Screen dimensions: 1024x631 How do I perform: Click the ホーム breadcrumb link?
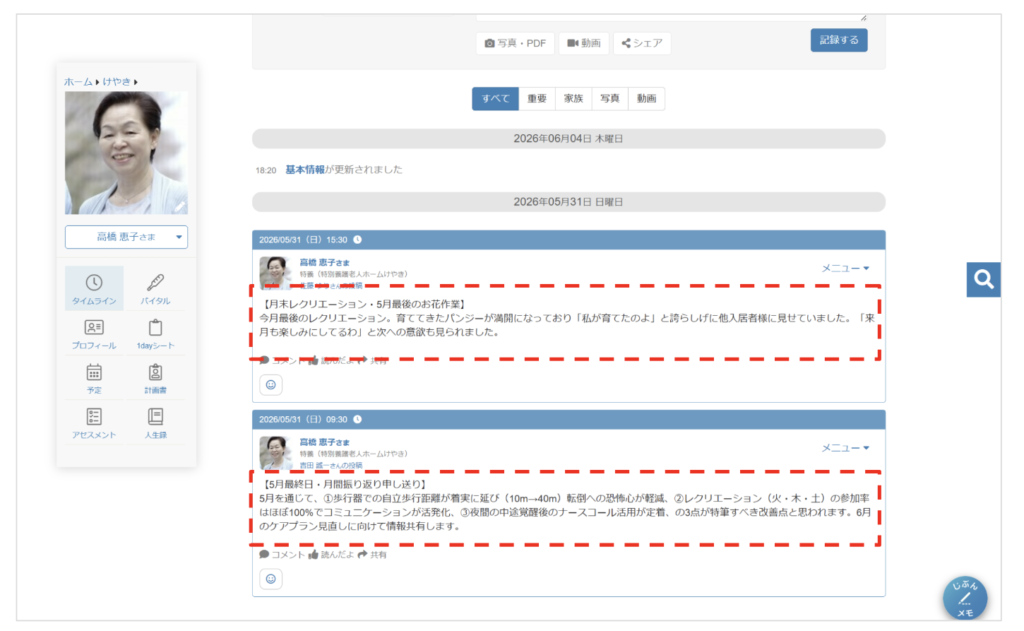point(78,82)
